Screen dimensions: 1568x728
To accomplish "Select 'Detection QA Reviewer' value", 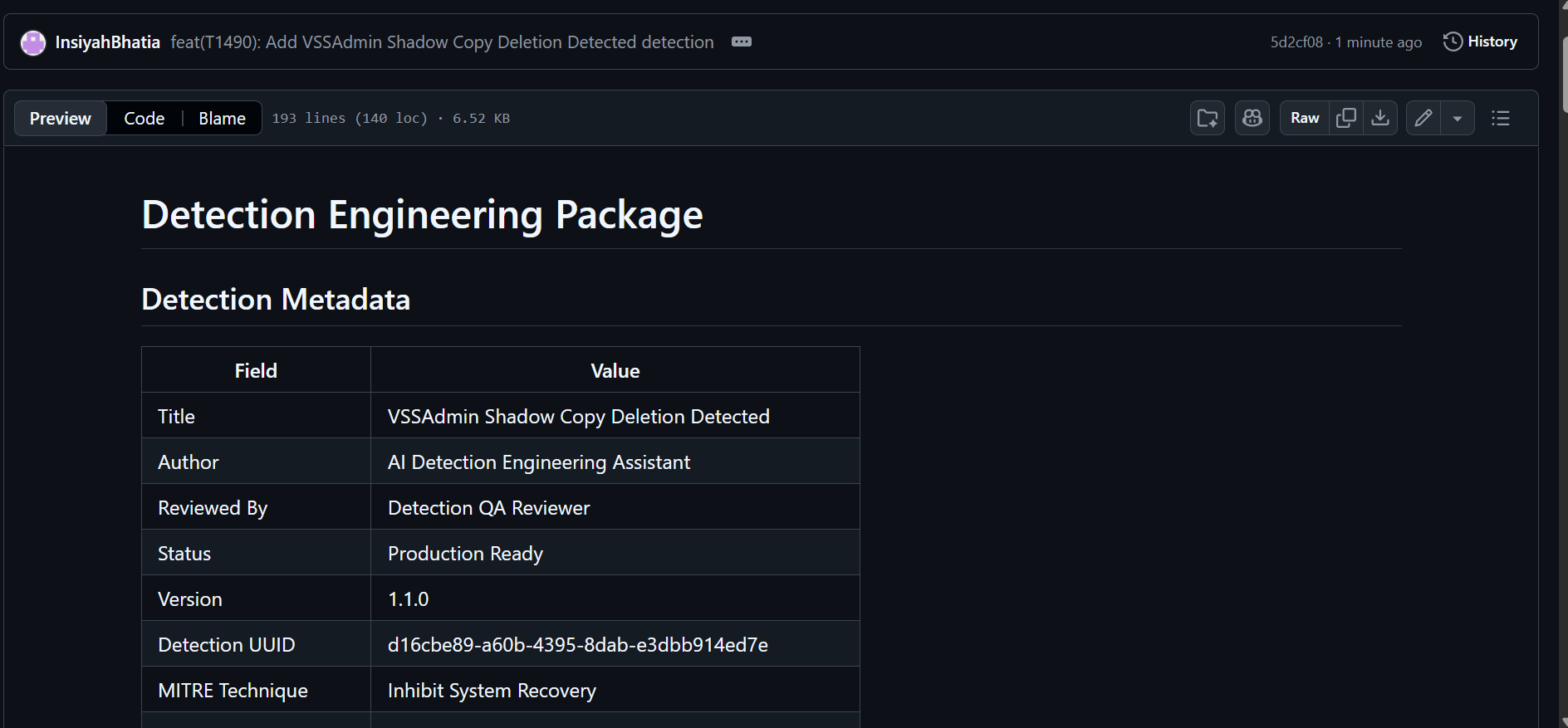I will [x=488, y=508].
